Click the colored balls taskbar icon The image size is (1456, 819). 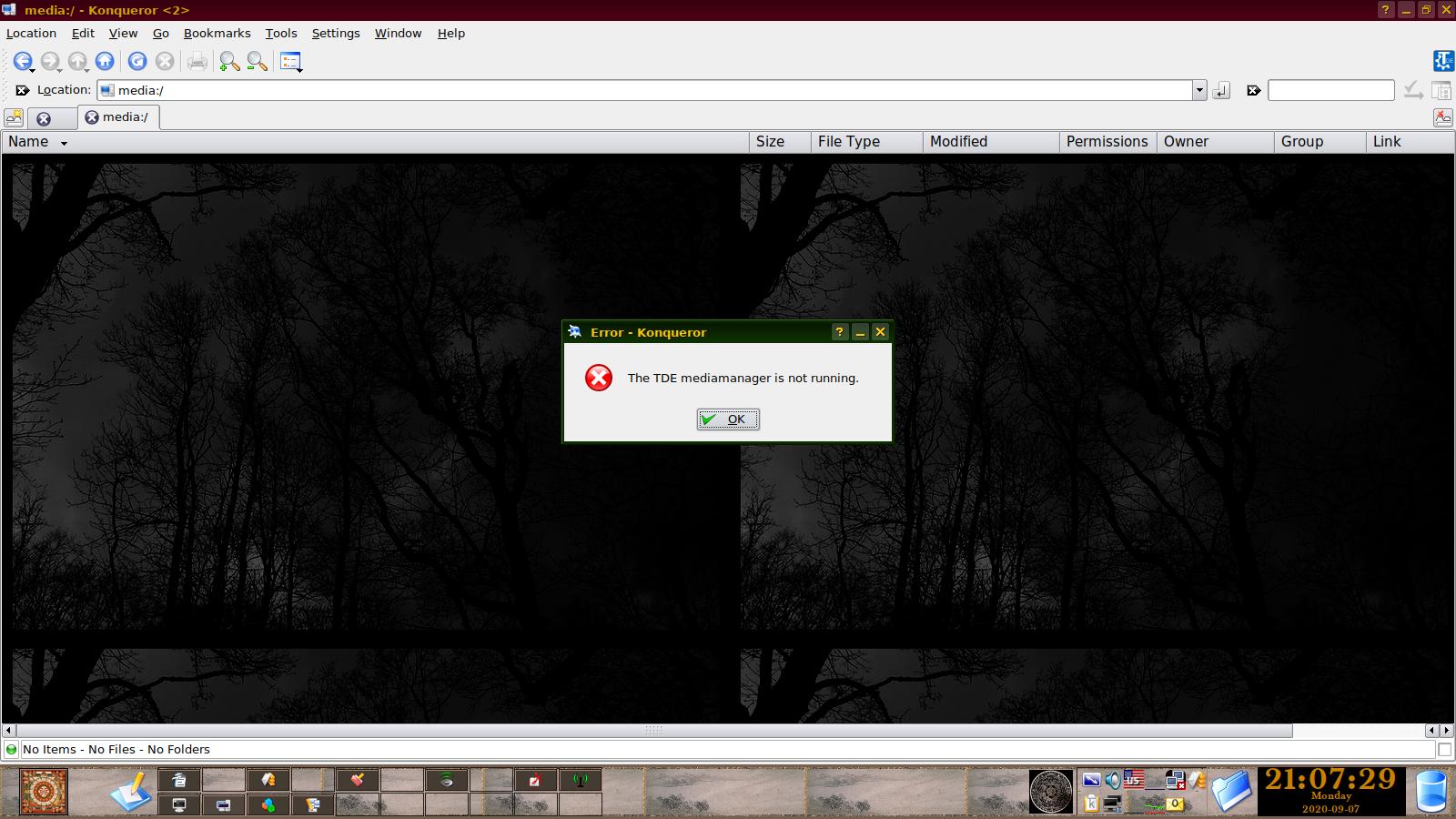(268, 804)
